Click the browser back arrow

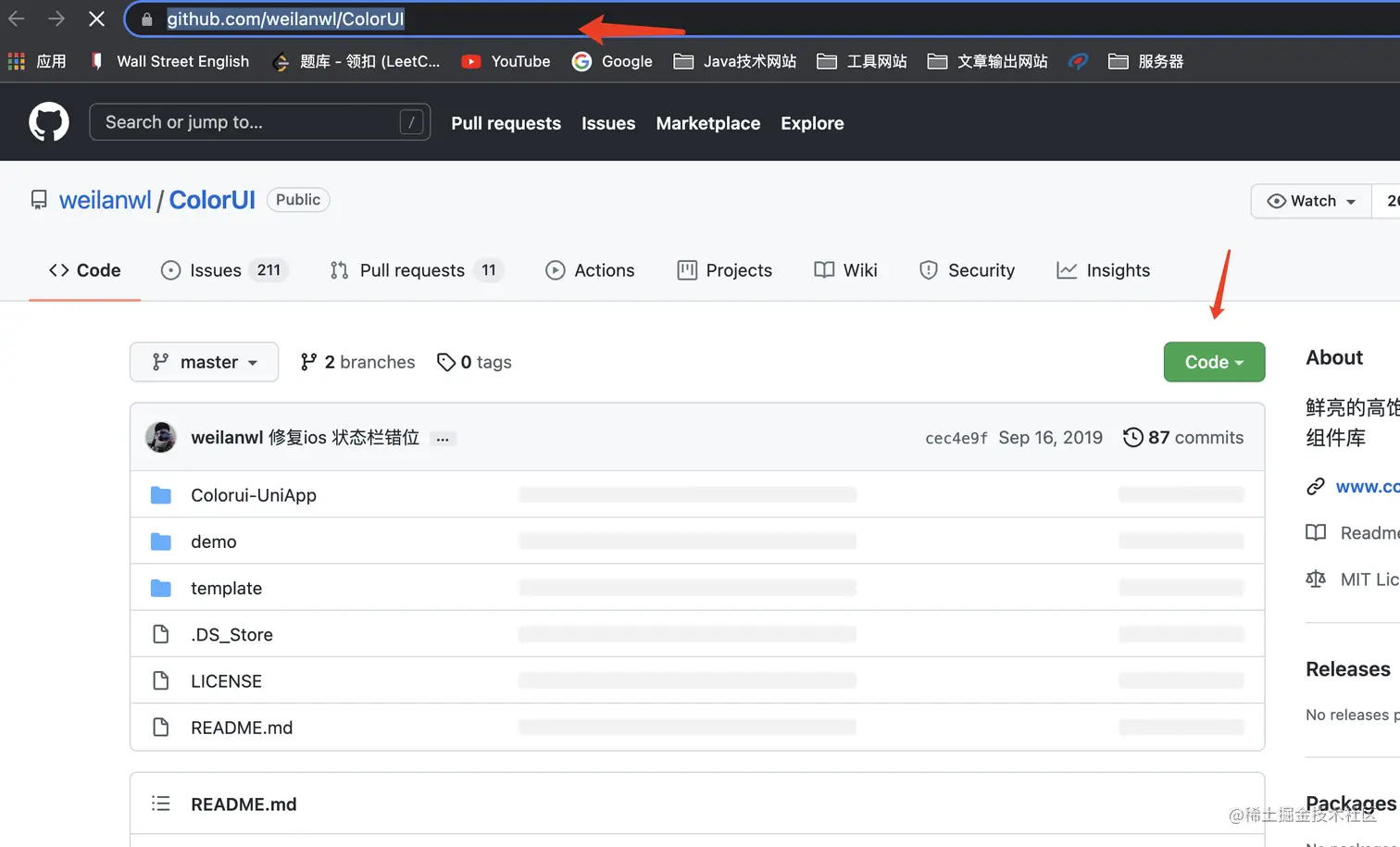point(17,19)
